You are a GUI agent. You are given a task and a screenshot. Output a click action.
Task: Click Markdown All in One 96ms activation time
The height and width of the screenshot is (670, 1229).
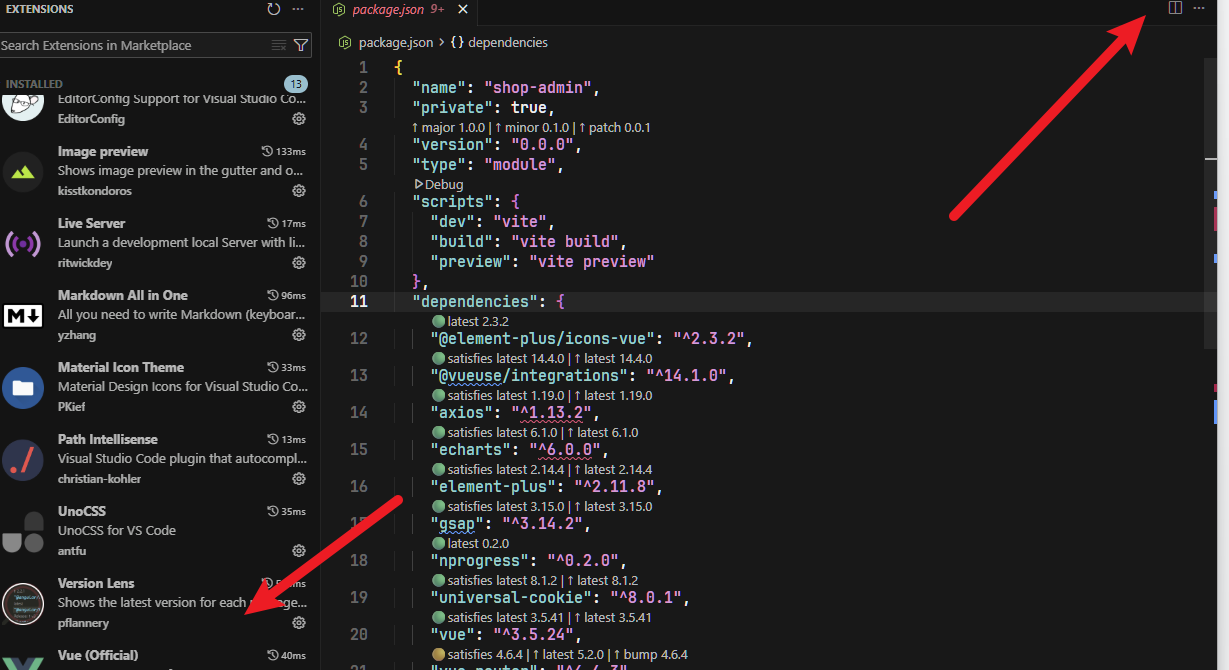click(x=286, y=295)
